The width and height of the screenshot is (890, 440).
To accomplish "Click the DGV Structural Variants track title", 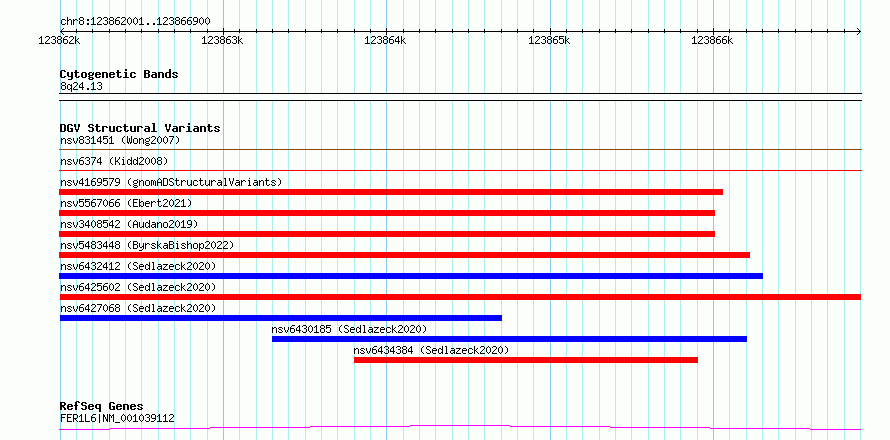I will (140, 128).
